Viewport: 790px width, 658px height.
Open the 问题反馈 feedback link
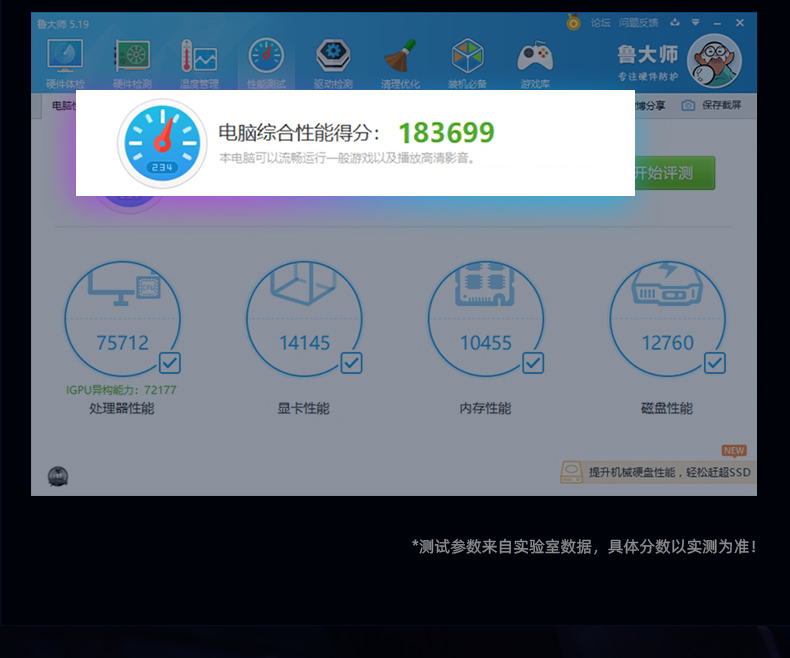(x=638, y=23)
